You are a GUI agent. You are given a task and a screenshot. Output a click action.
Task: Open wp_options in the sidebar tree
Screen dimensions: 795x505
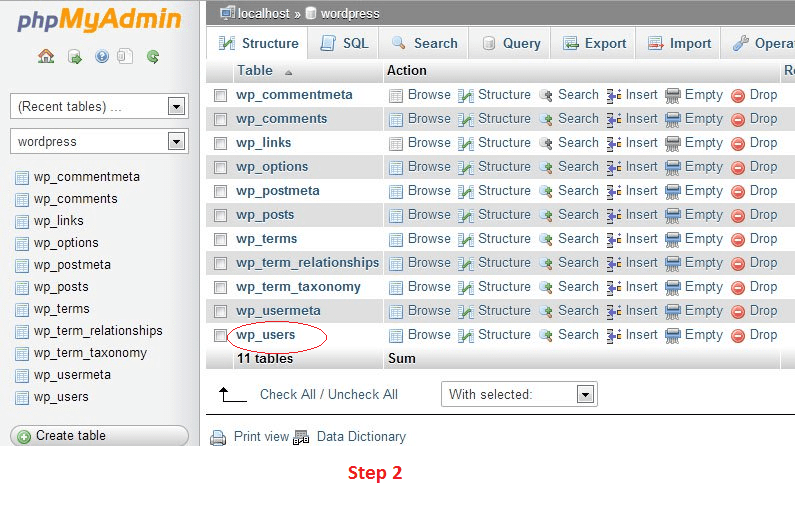(66, 243)
